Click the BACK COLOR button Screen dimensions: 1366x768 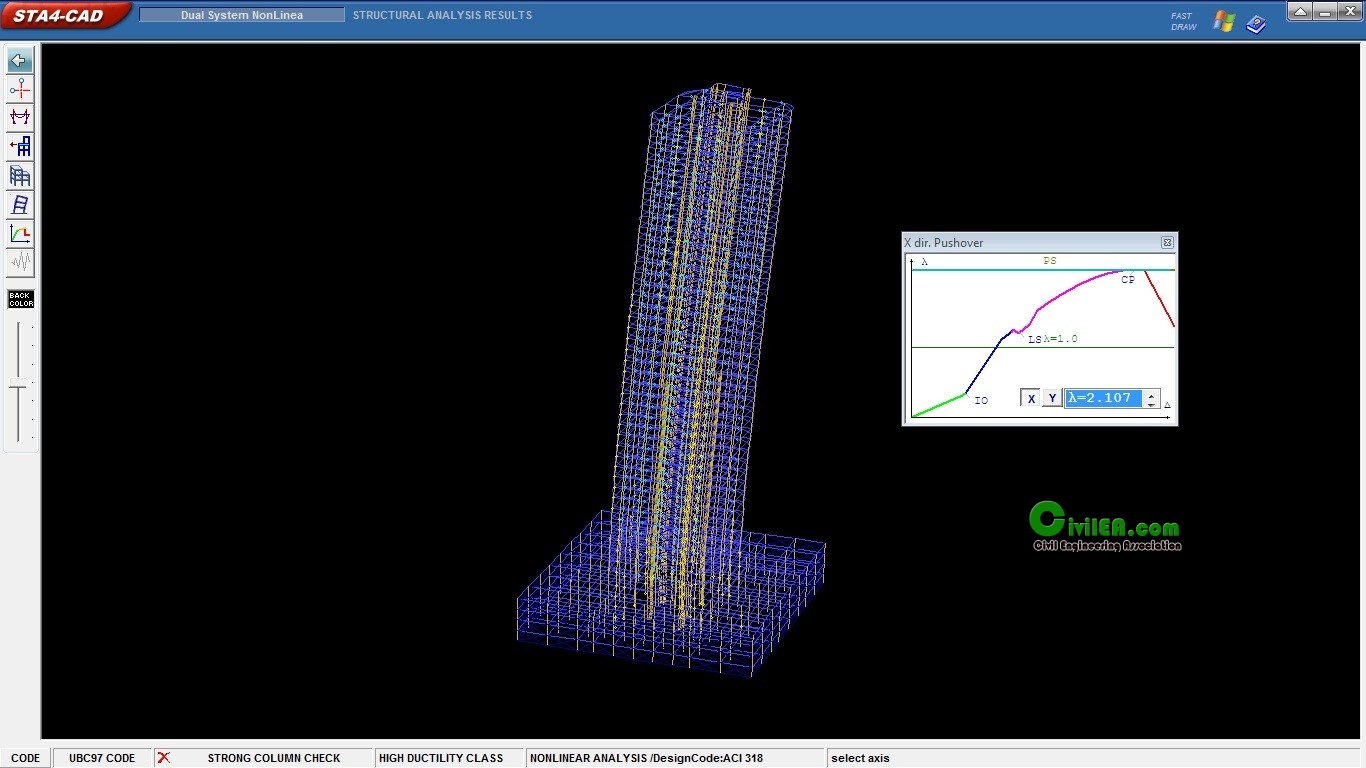pyautogui.click(x=21, y=299)
